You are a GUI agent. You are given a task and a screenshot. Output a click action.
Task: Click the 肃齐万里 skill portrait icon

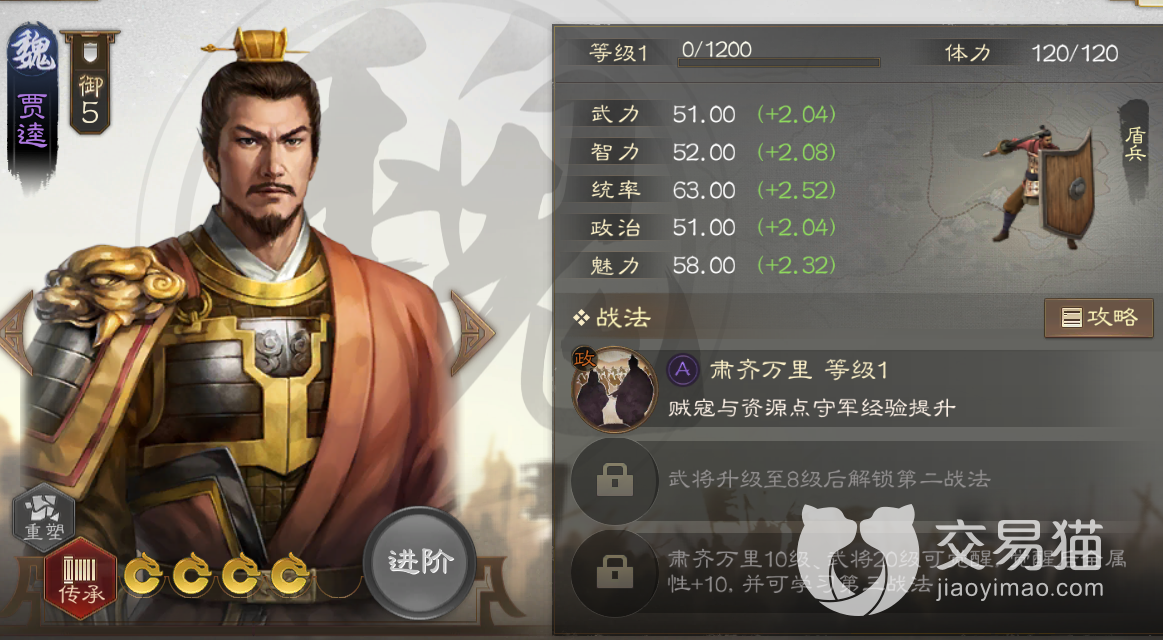614,389
